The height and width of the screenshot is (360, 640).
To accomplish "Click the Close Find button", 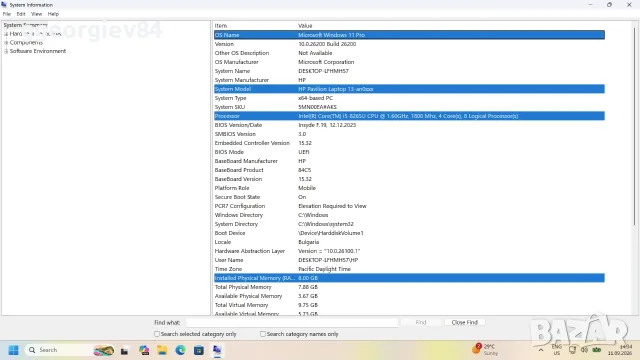I will pyautogui.click(x=464, y=322).
